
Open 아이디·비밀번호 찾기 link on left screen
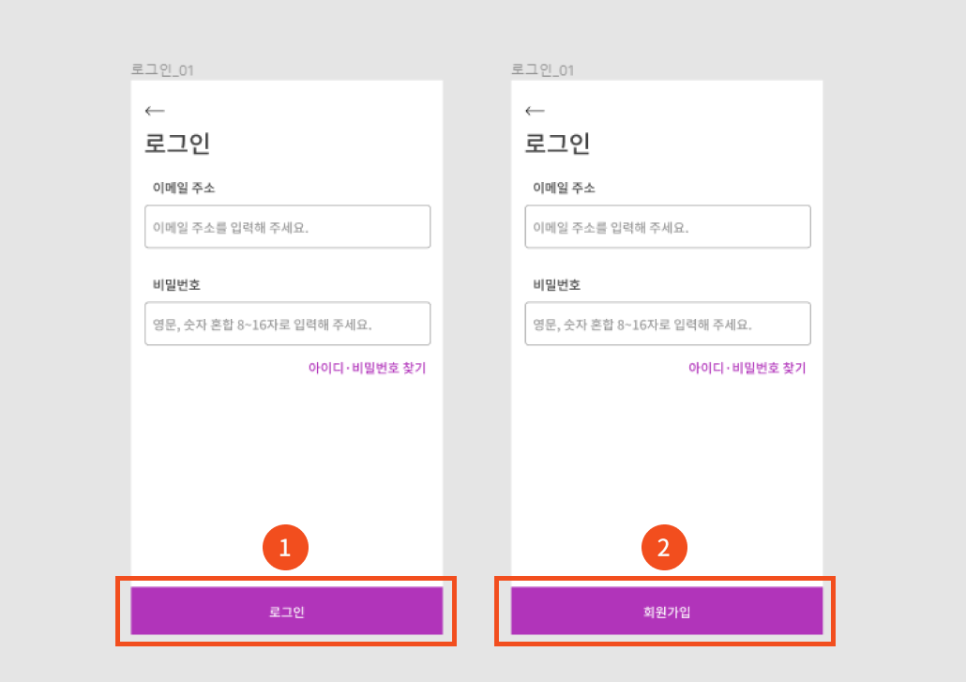click(367, 368)
